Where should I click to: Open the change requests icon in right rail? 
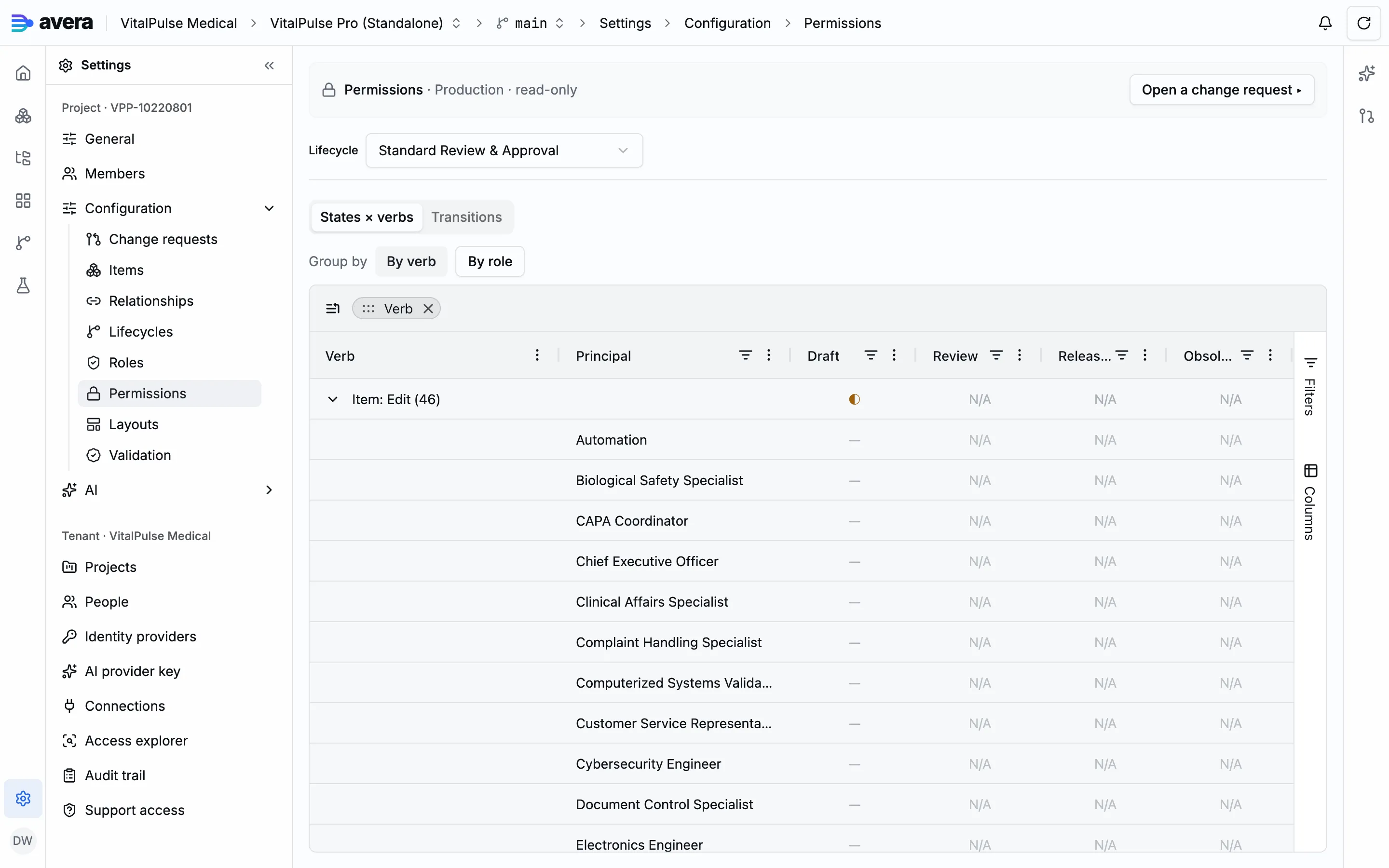tap(1367, 115)
